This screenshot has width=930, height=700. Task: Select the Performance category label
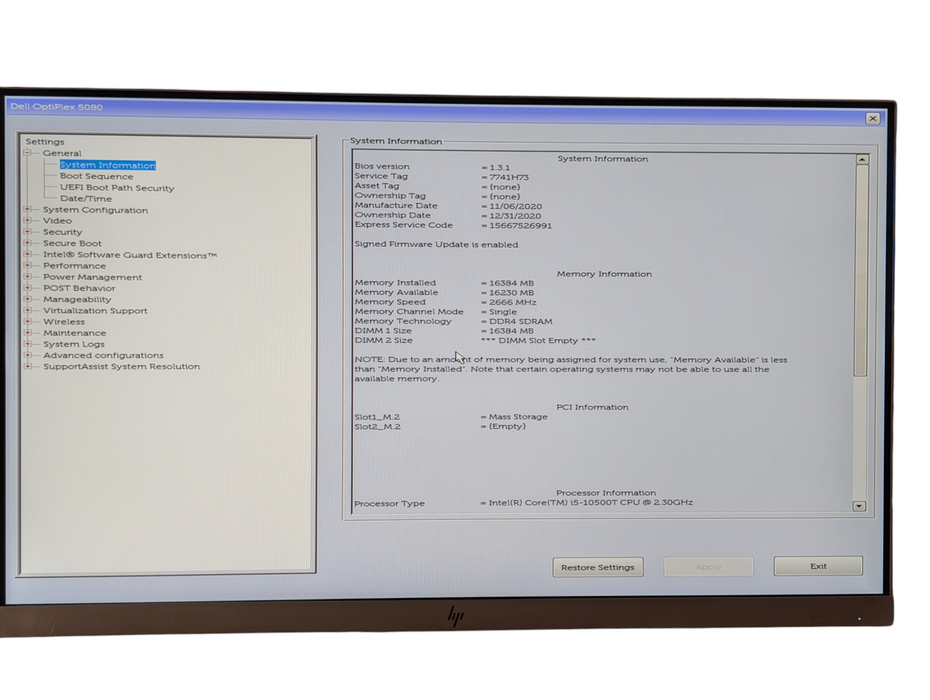(x=74, y=266)
